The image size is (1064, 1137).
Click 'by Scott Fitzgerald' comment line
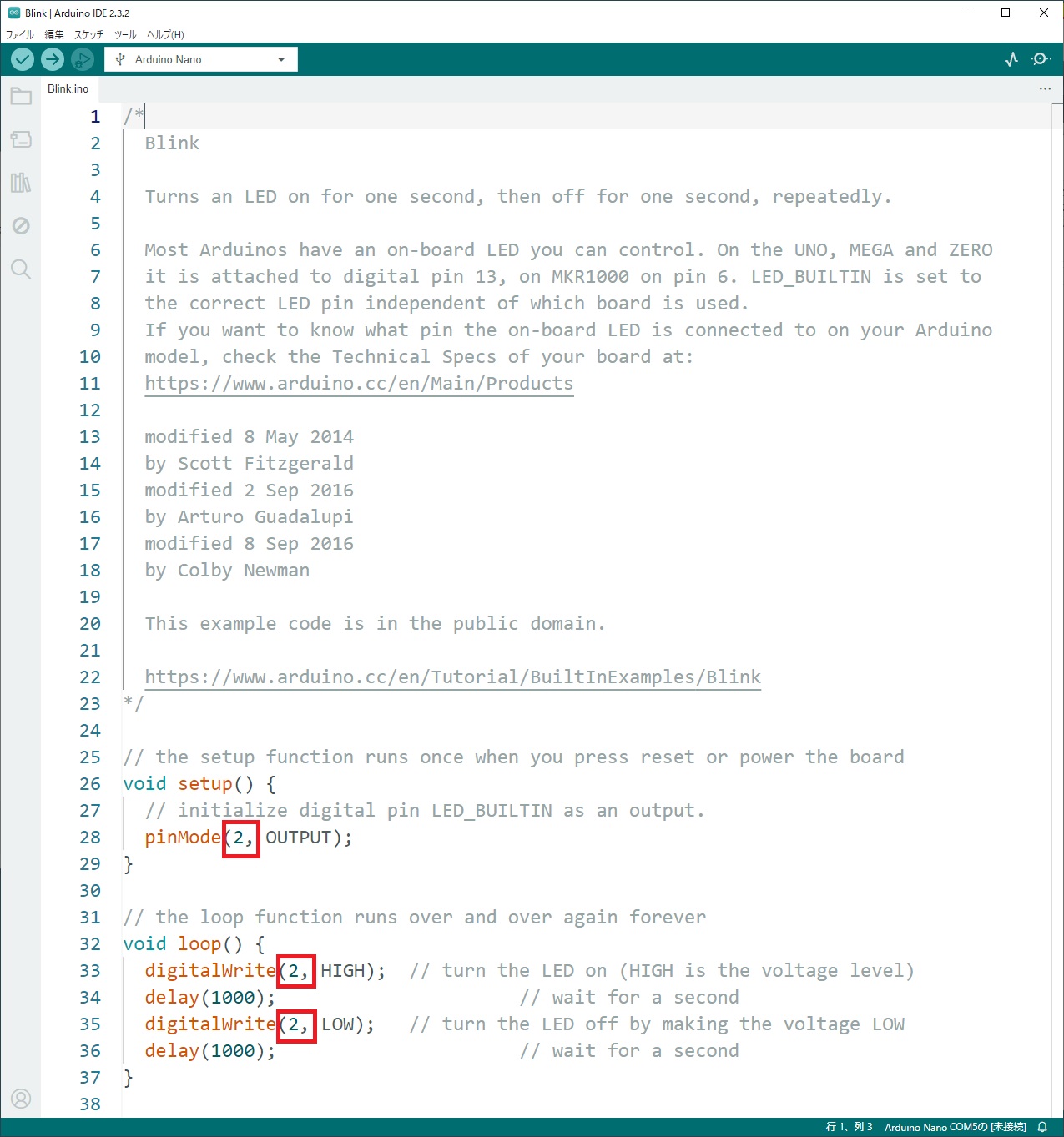coord(249,464)
